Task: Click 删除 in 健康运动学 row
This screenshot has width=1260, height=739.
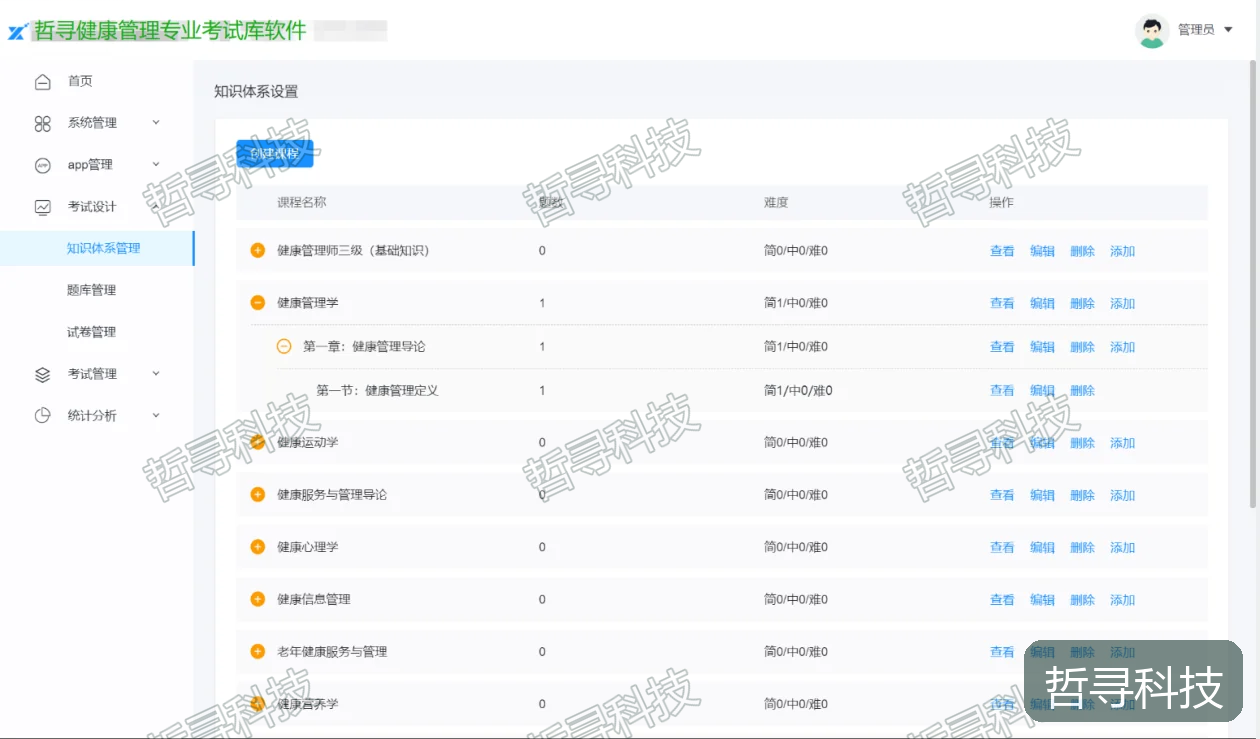Action: (x=1082, y=443)
